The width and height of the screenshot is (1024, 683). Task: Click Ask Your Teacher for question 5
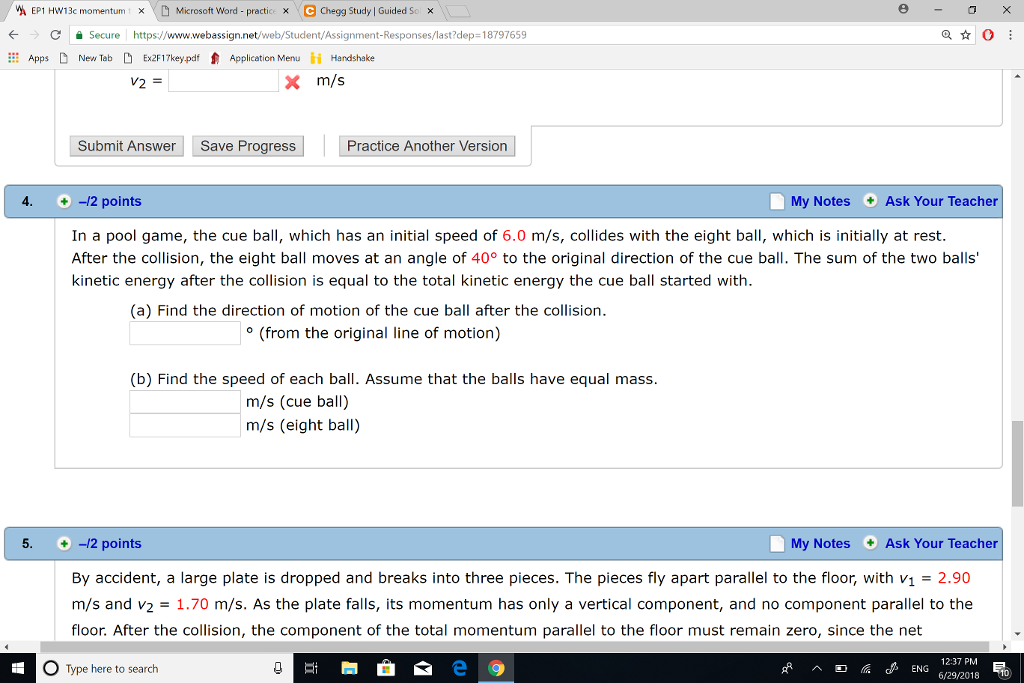[941, 544]
